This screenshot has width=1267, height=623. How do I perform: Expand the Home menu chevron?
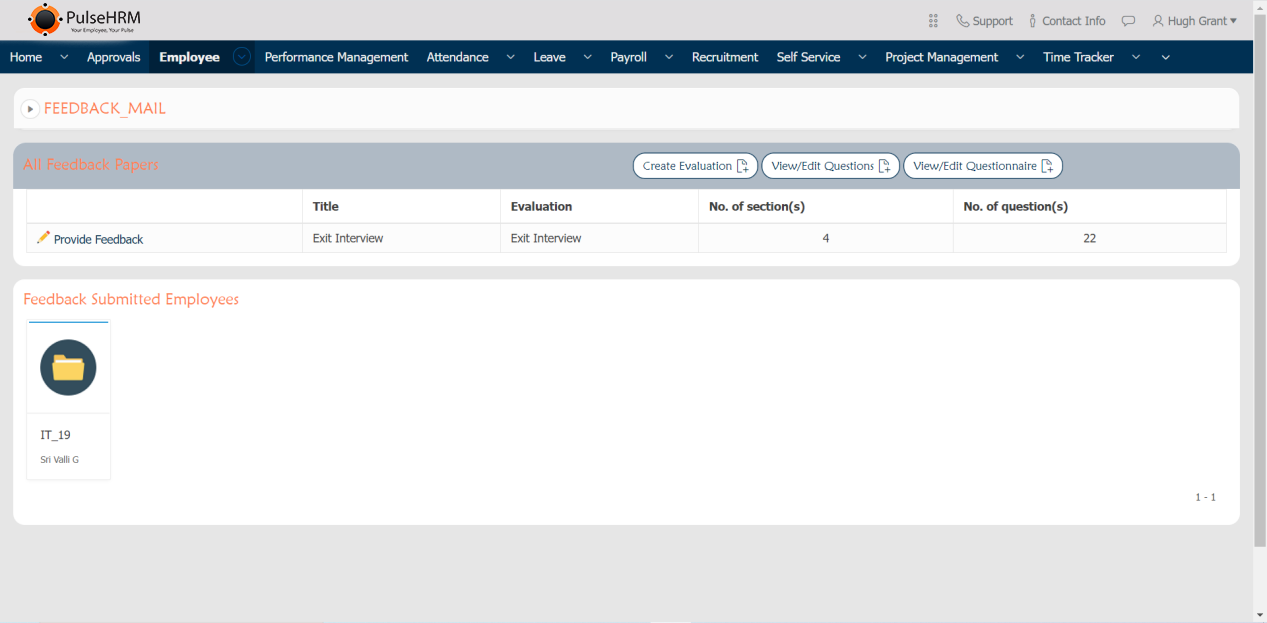64,57
